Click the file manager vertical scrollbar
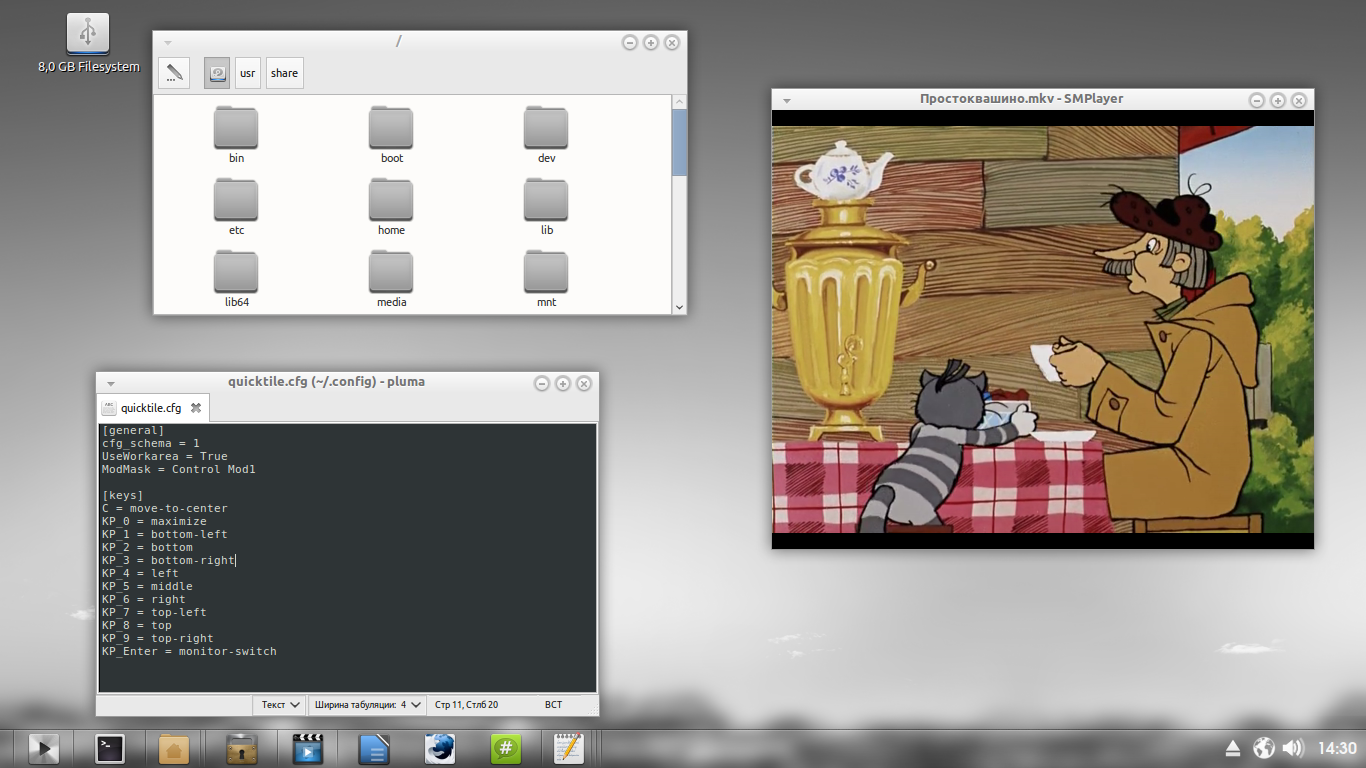 click(680, 143)
